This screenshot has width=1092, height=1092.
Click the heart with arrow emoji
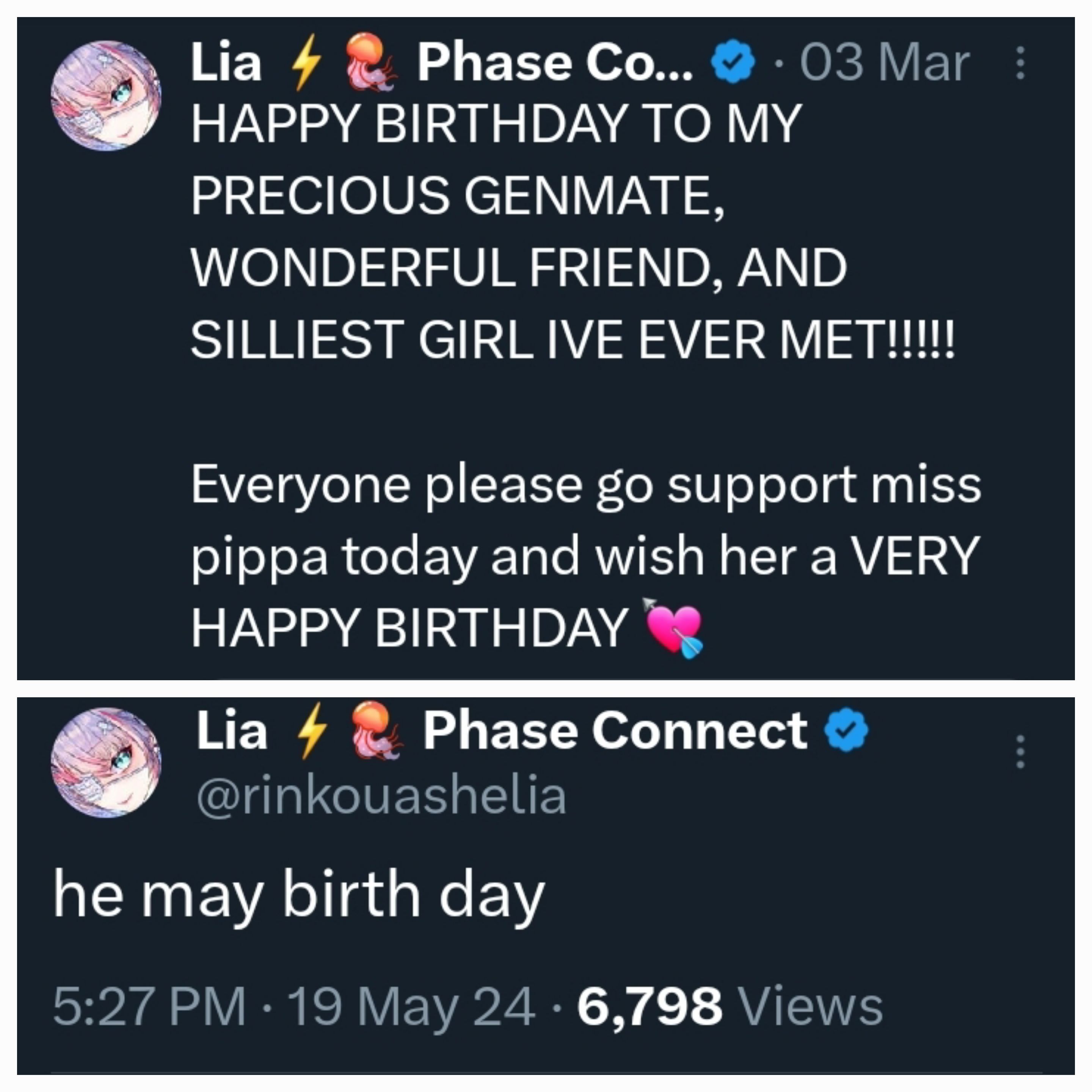click(674, 628)
